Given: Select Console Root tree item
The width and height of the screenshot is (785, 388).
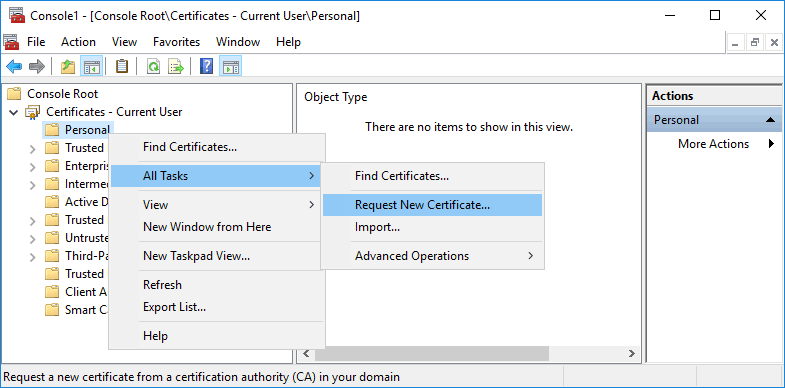Looking at the screenshot, I should click(x=62, y=94).
